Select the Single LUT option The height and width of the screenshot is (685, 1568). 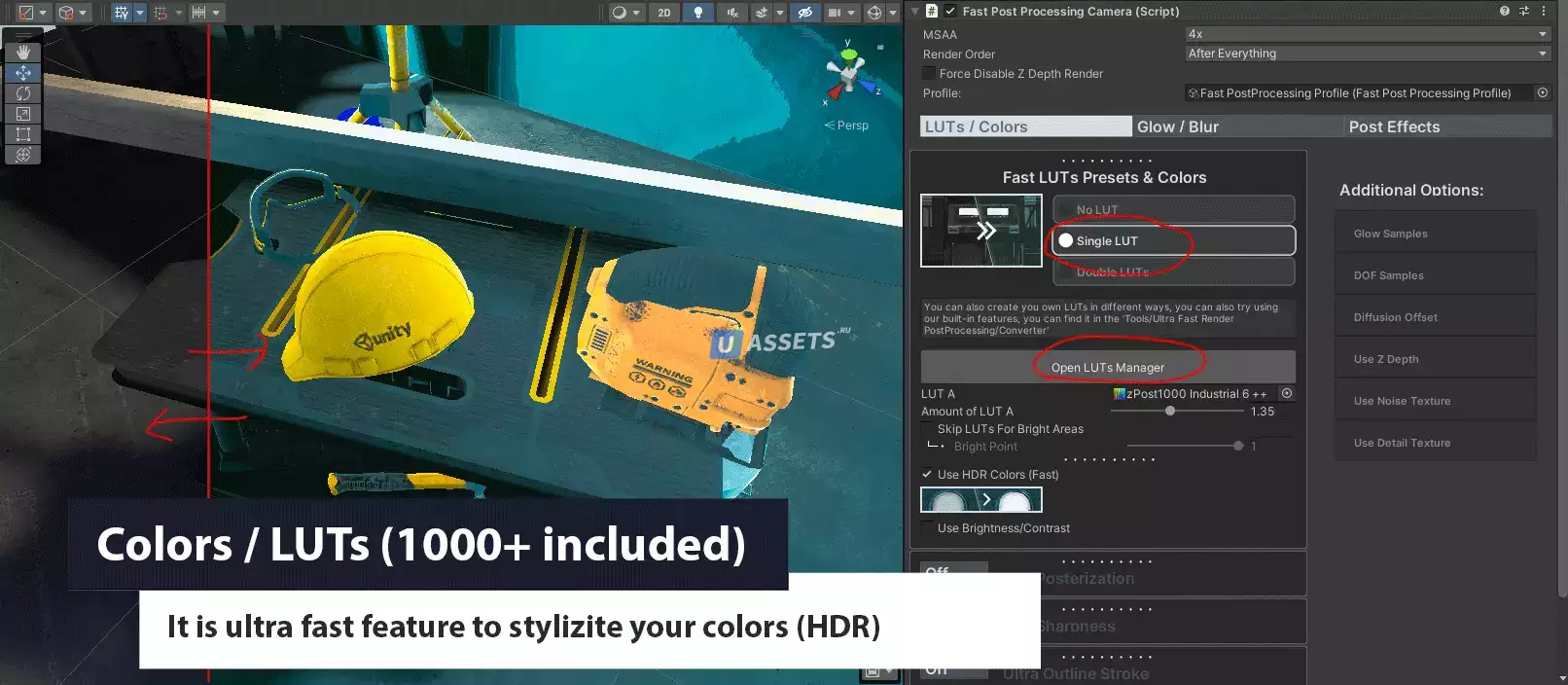click(x=1173, y=240)
